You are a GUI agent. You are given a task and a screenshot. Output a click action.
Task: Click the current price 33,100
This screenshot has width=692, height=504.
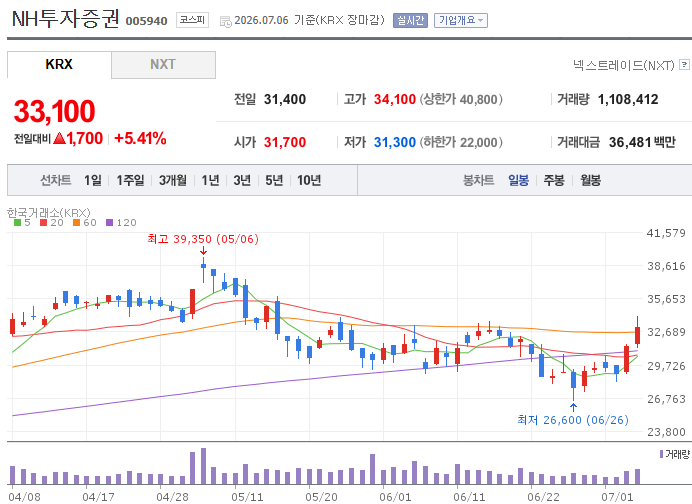coord(54,111)
